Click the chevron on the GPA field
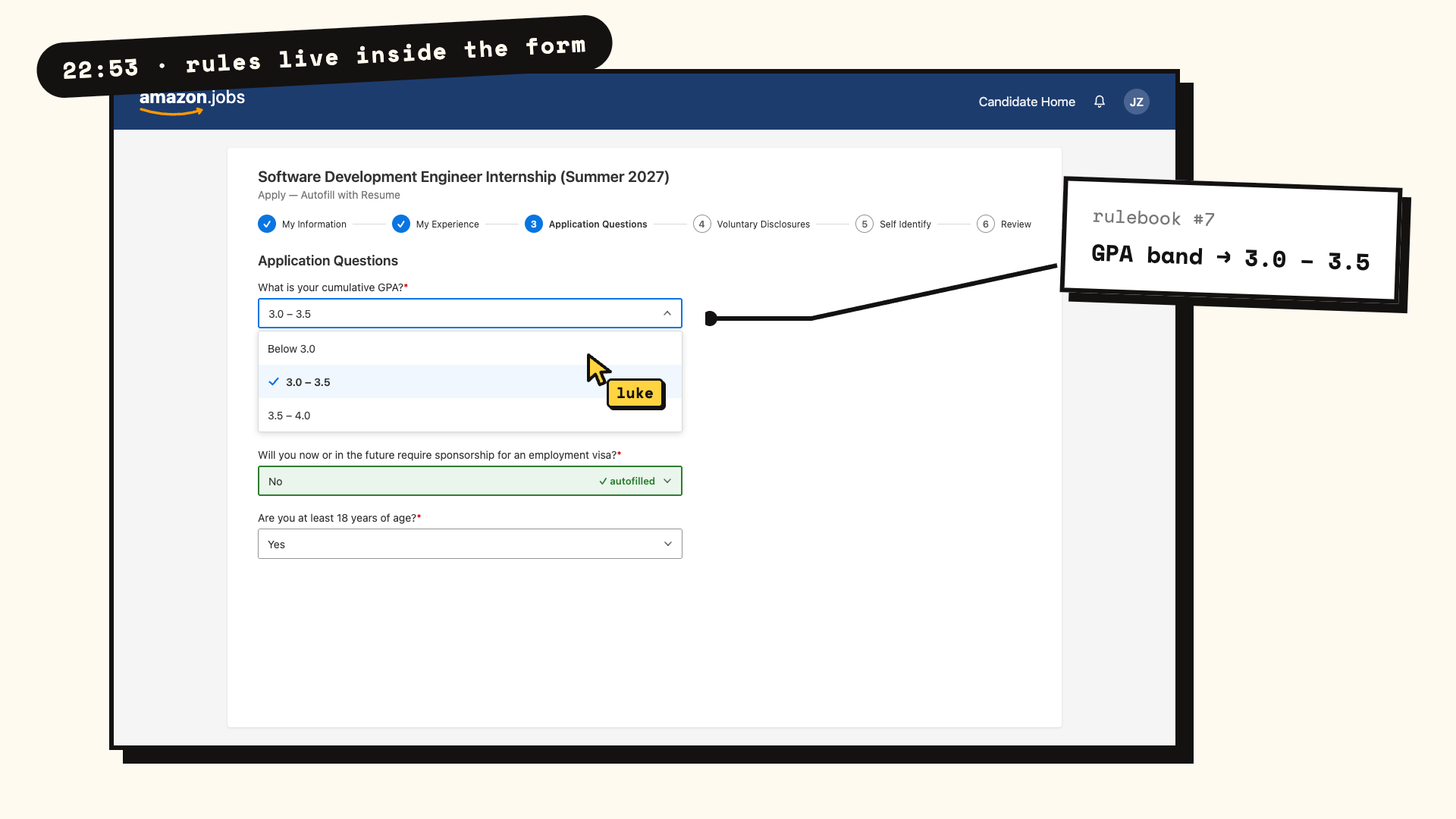1456x819 pixels. [x=667, y=313]
